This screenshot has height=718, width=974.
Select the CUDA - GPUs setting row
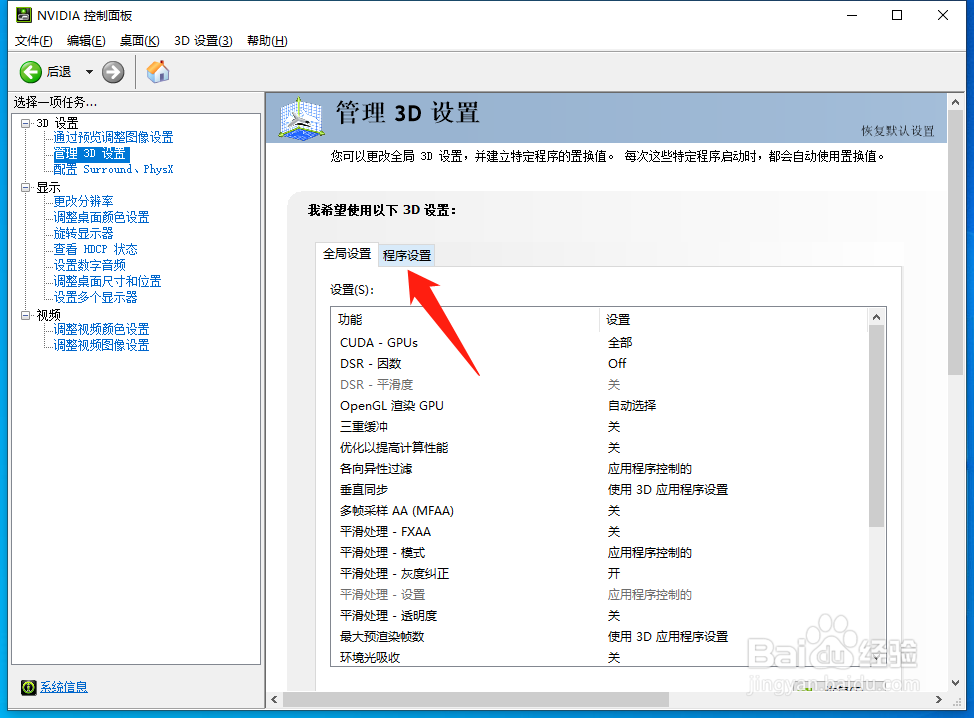tap(600, 343)
